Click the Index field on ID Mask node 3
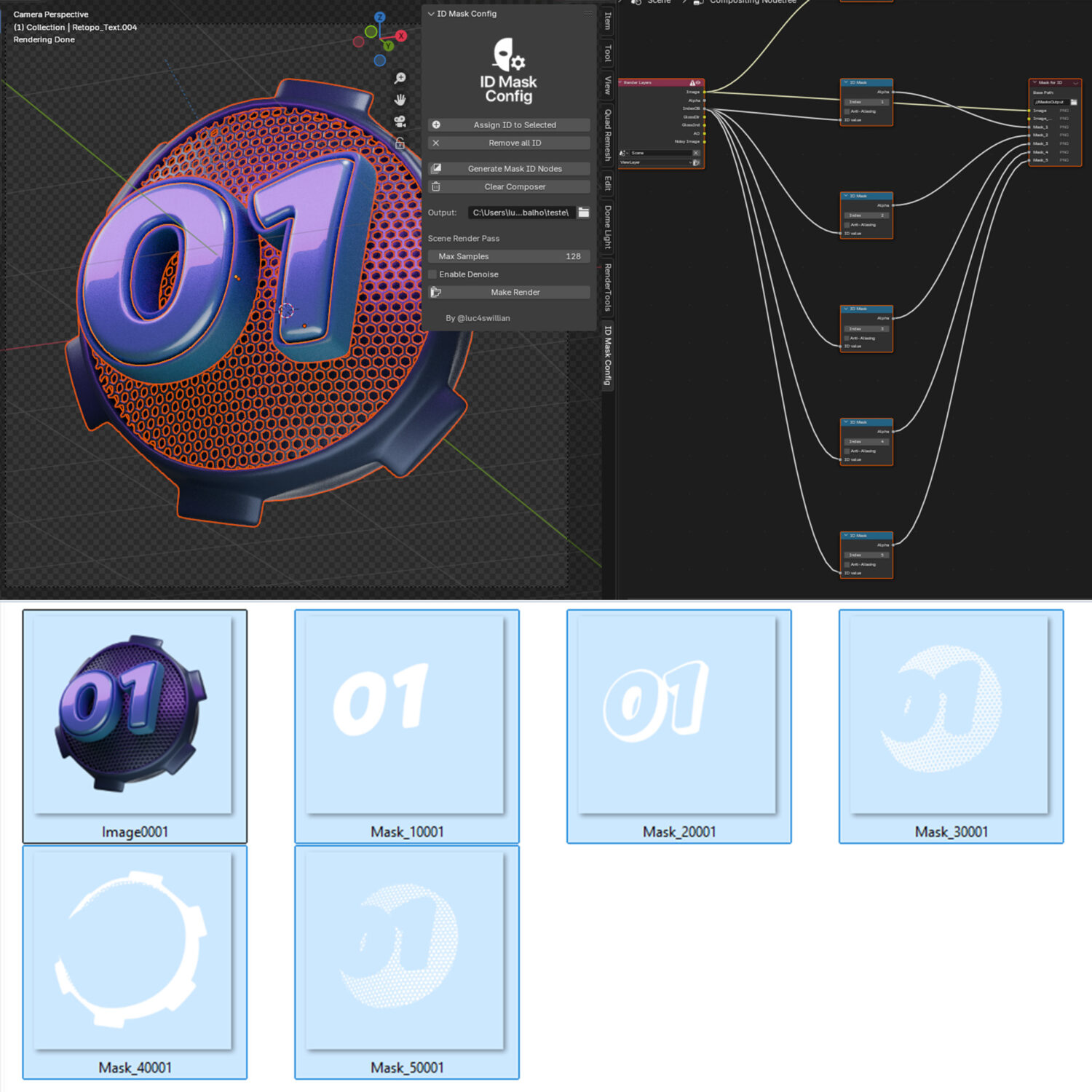1092x1092 pixels. pos(867,329)
